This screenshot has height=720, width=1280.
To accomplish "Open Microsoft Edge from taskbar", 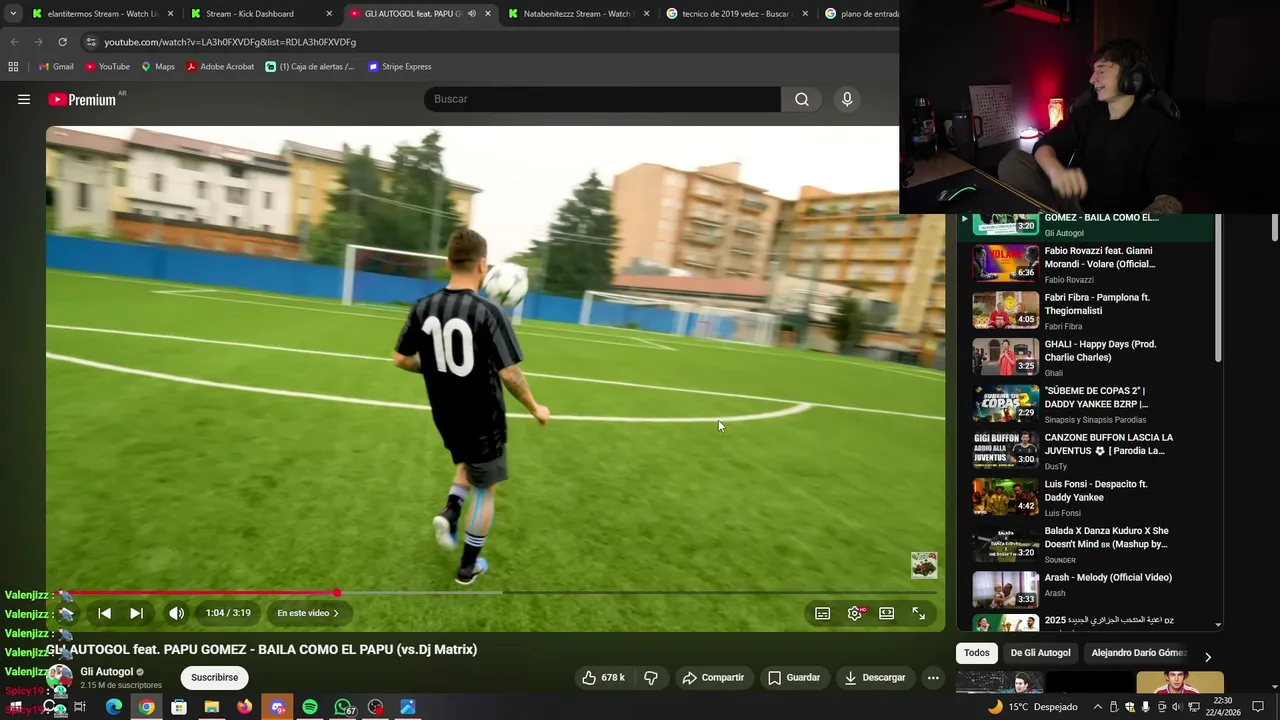I will (x=114, y=707).
